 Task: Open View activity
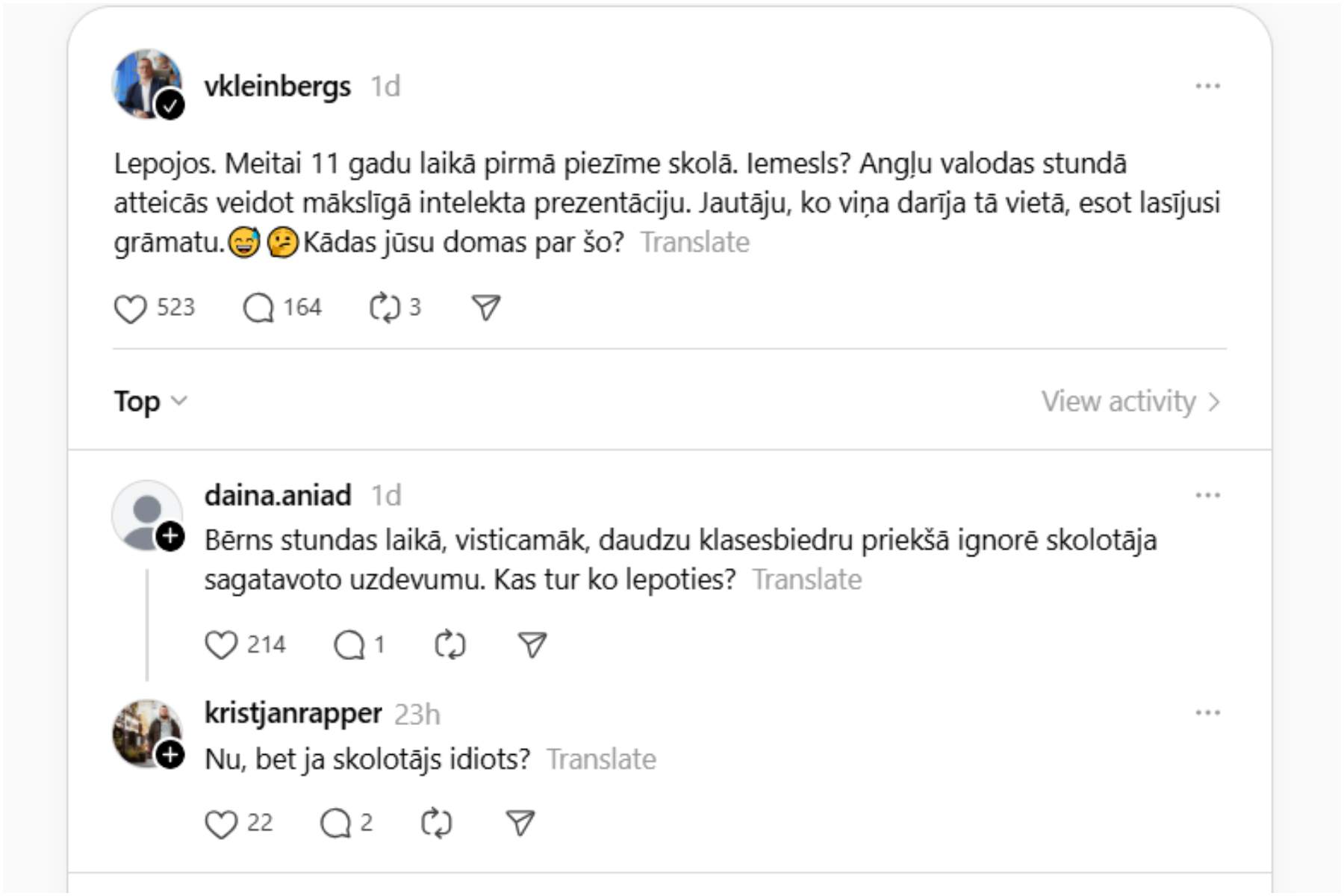click(1130, 402)
